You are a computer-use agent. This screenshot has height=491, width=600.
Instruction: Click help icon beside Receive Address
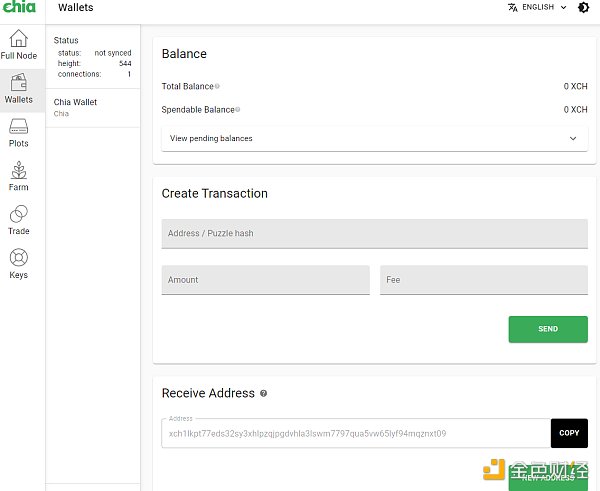pyautogui.click(x=264, y=394)
